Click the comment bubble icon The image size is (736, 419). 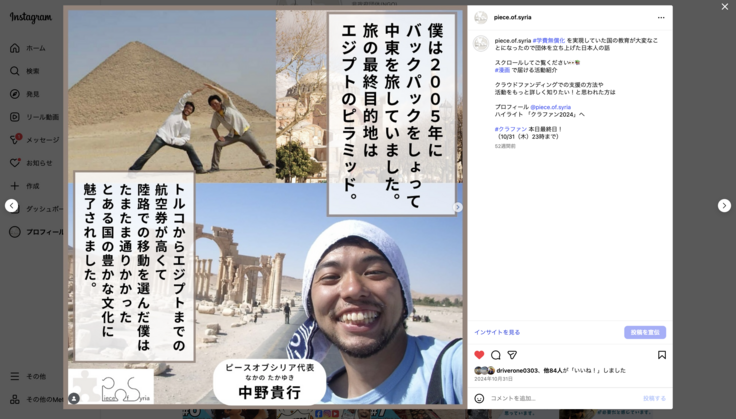click(496, 355)
